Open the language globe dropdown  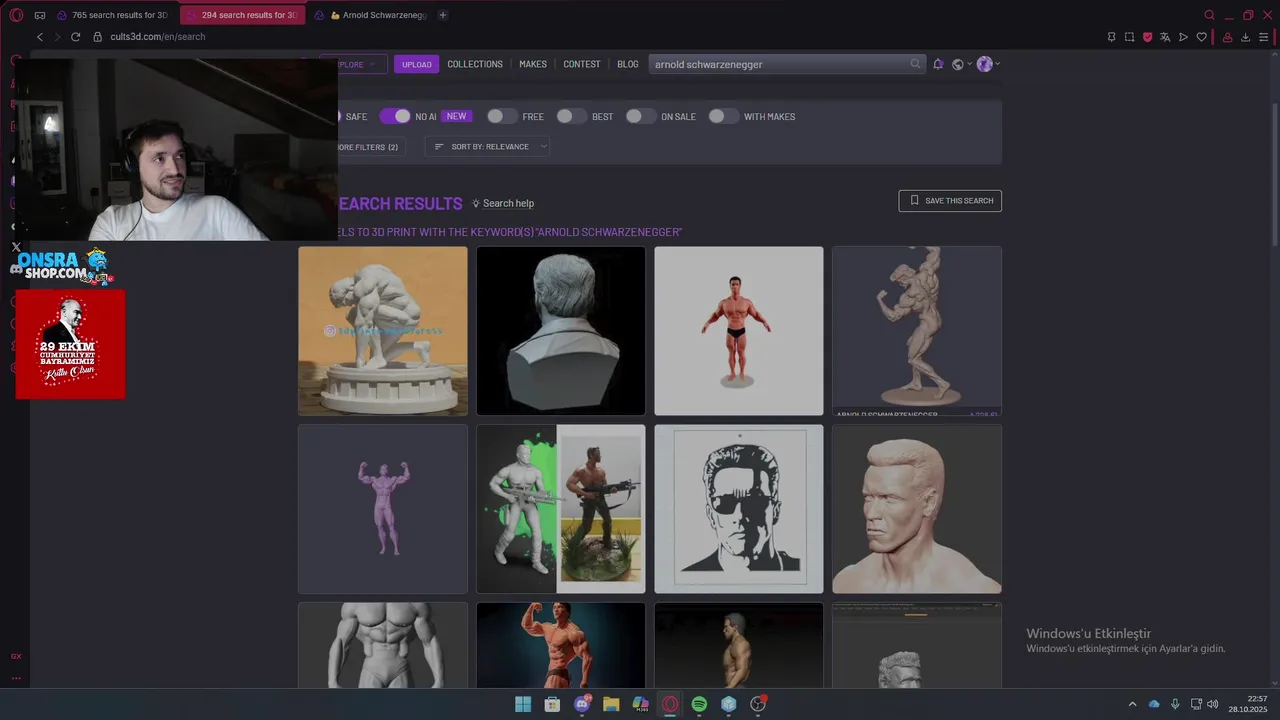pyautogui.click(x=961, y=64)
